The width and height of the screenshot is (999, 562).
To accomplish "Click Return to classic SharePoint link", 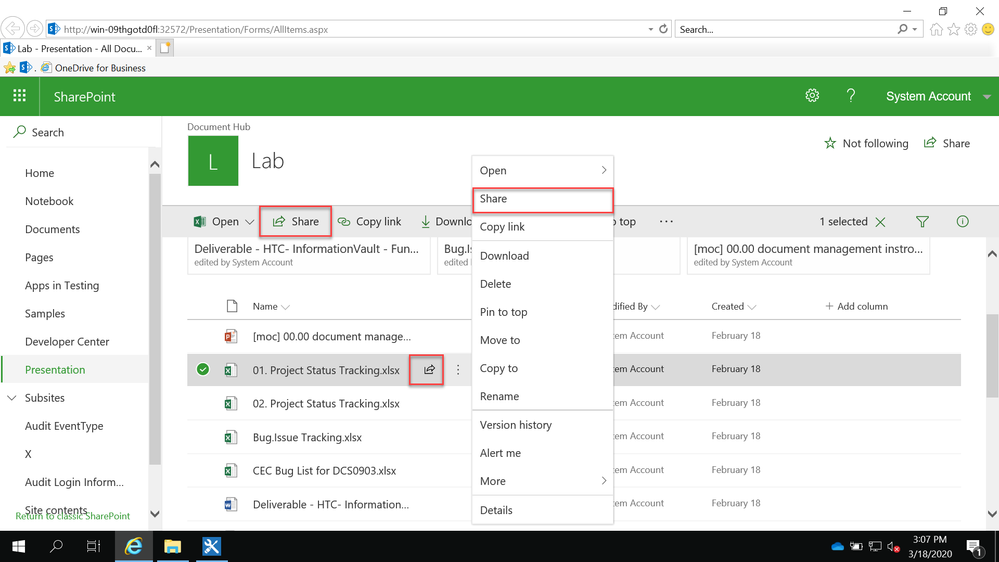I will [73, 516].
